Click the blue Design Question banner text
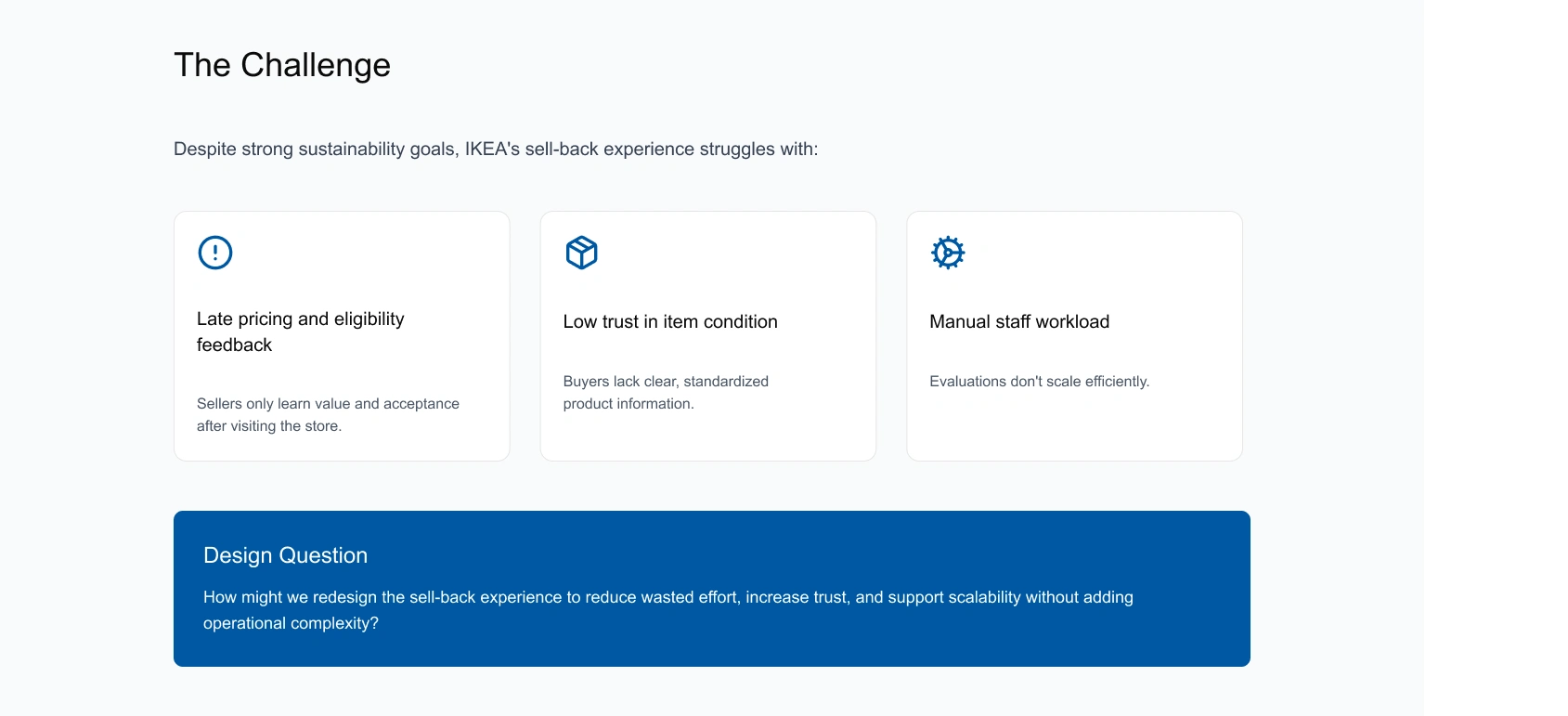The width and height of the screenshot is (1568, 716). tap(668, 610)
